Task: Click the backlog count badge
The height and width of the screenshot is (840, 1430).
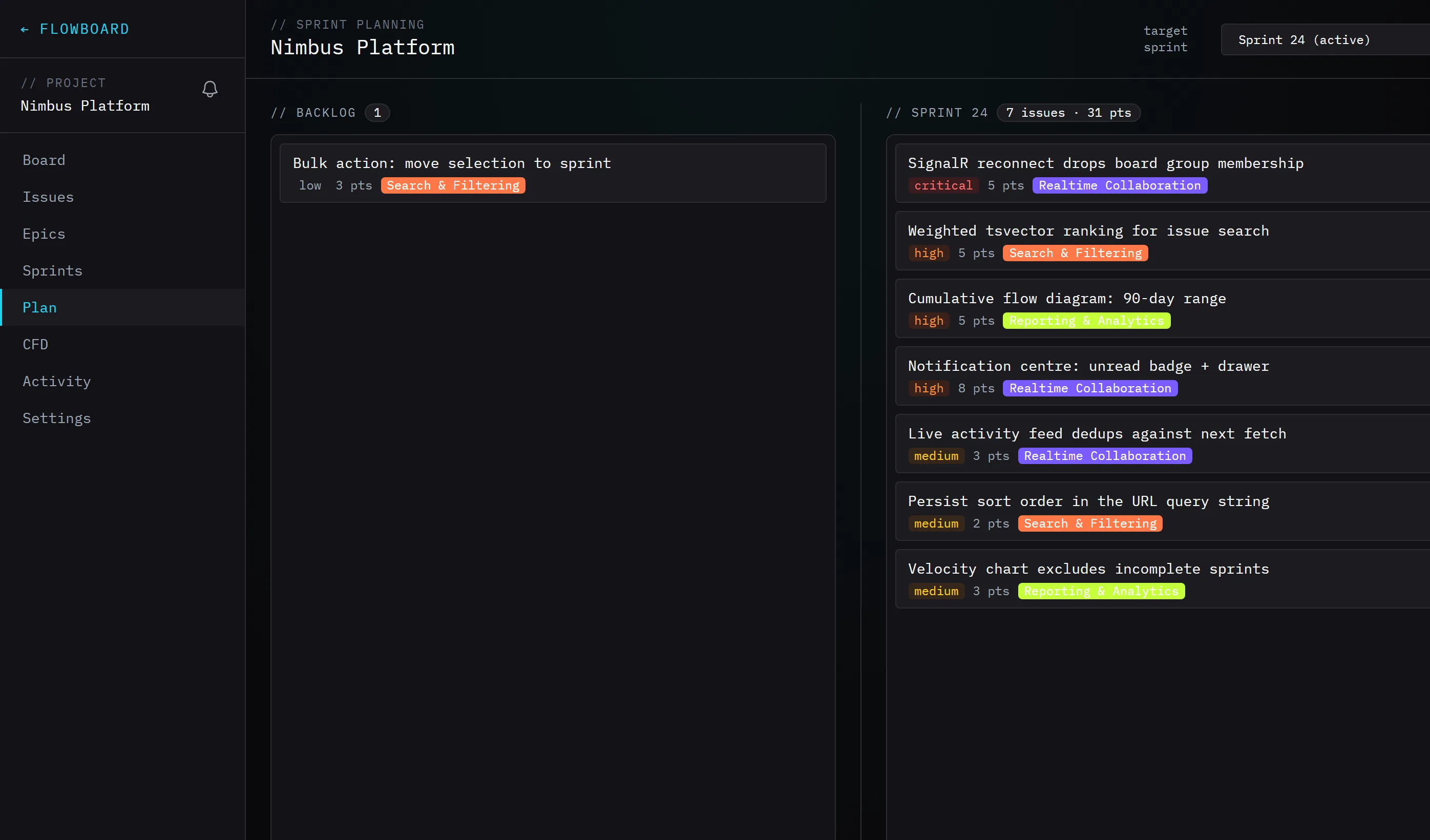Action: 377,112
